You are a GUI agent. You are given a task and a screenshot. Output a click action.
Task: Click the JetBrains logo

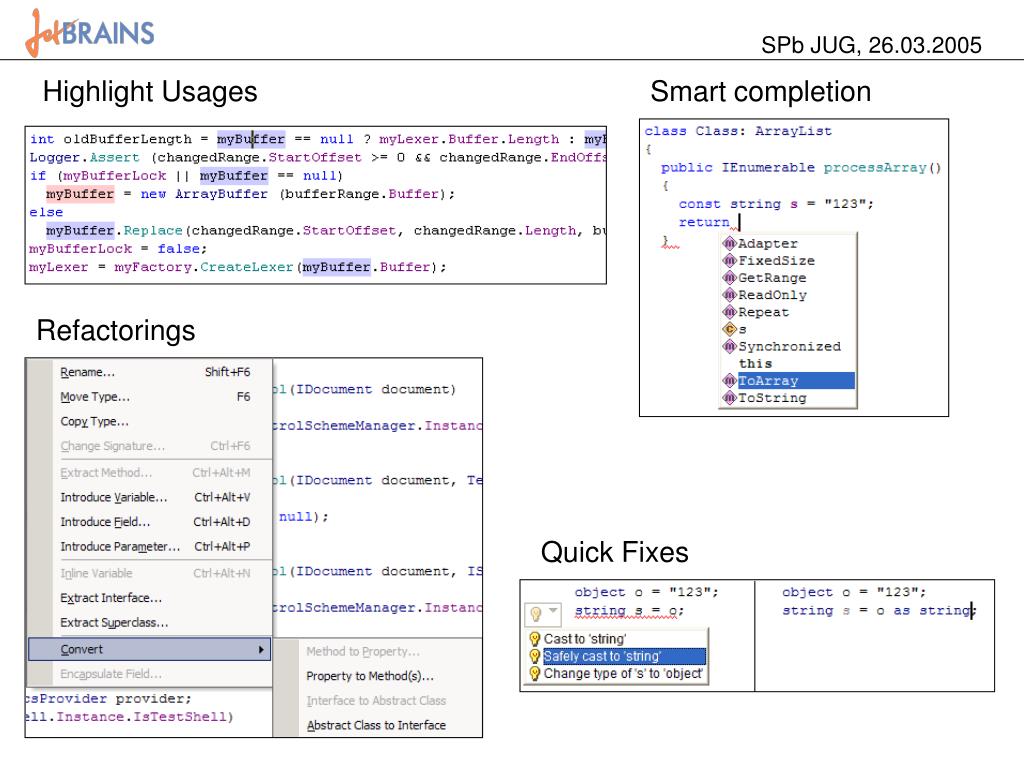tap(90, 33)
